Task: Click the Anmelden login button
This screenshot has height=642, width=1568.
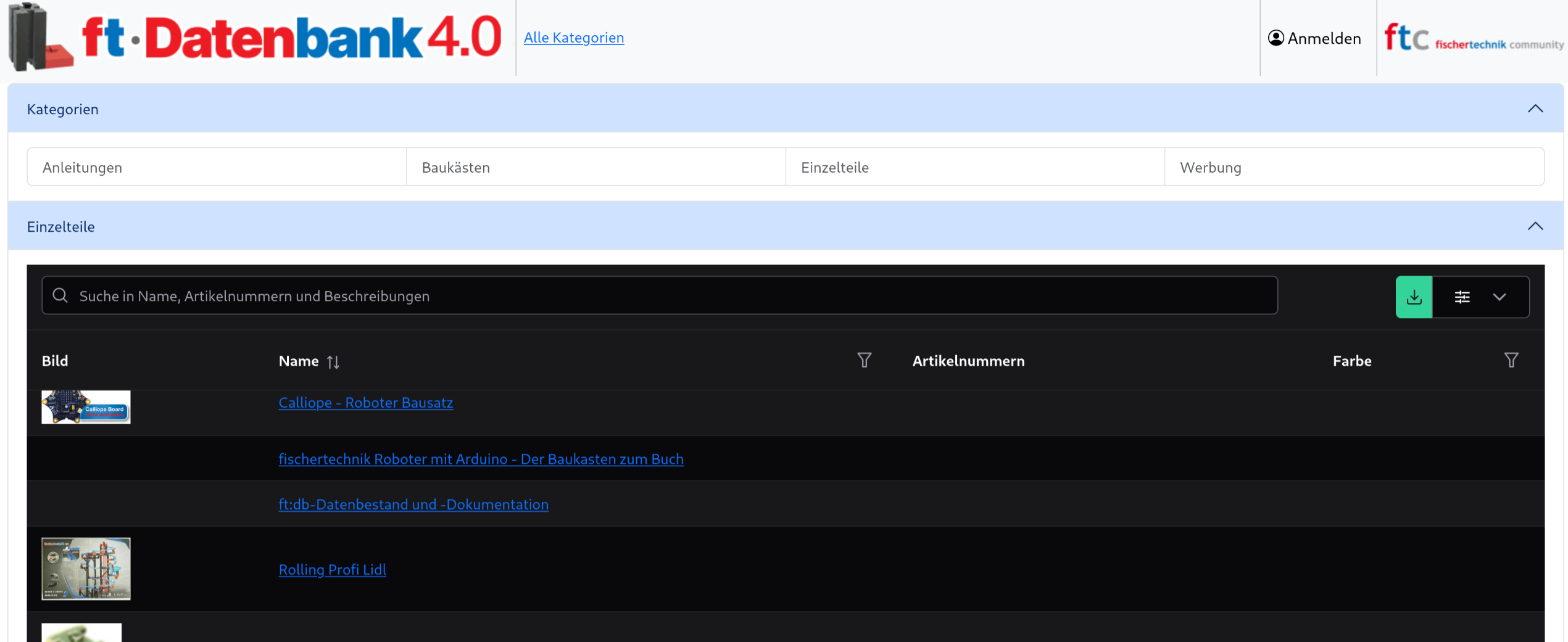Action: tap(1314, 38)
